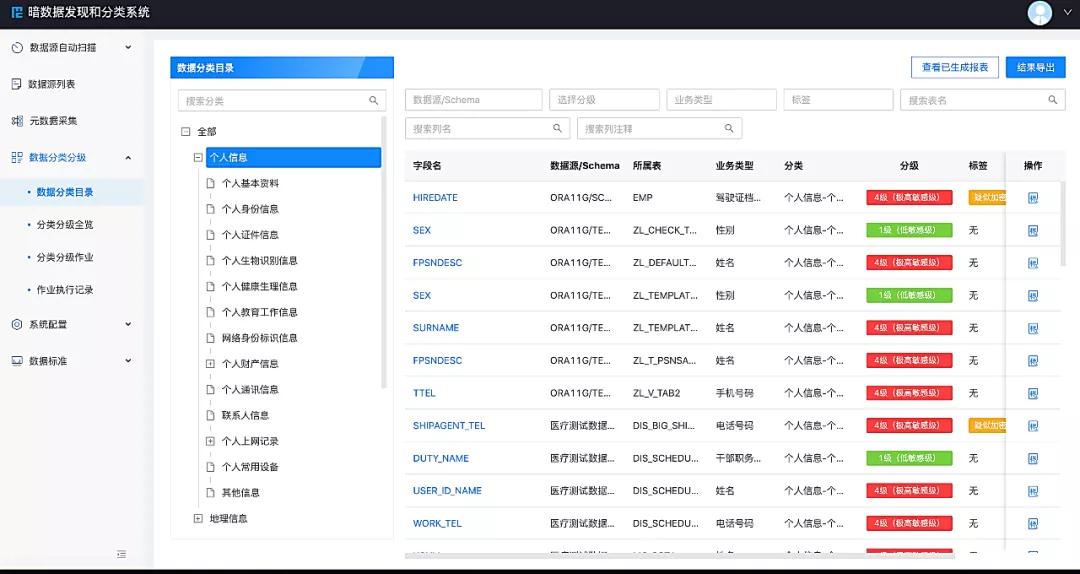Click the 元数据采集 sidebar icon
1080x574 pixels.
tap(17, 121)
